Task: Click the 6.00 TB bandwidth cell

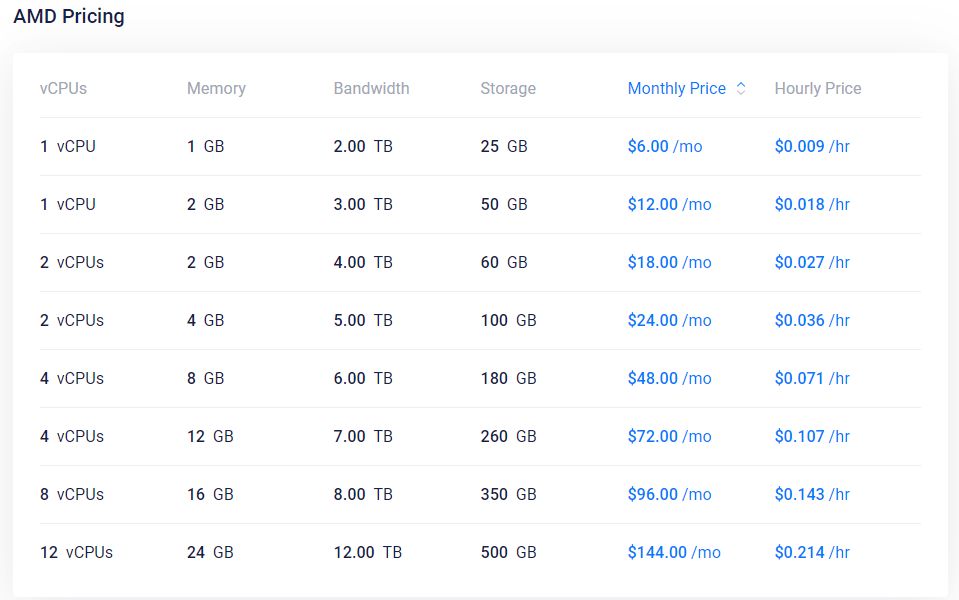Action: click(x=363, y=379)
